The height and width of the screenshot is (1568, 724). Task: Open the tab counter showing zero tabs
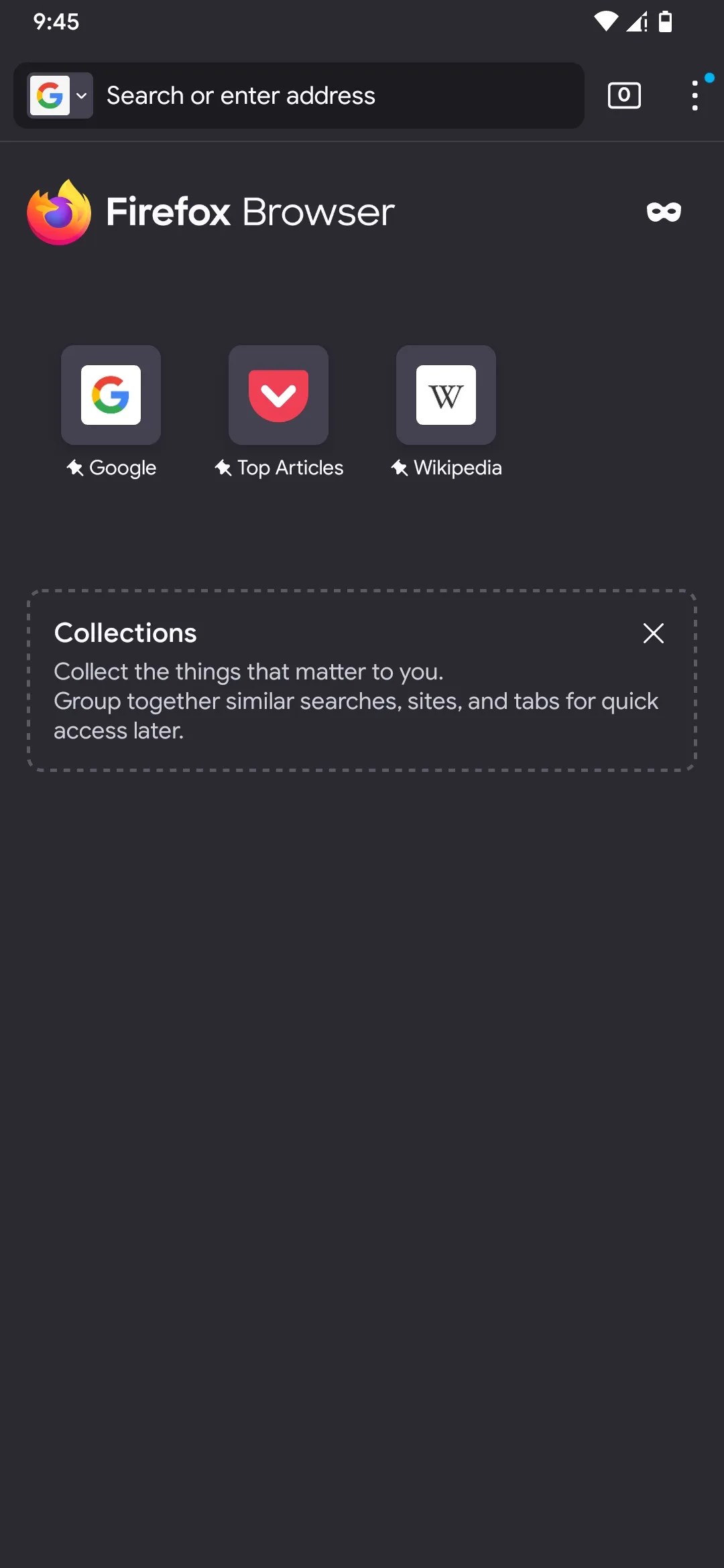(x=623, y=95)
